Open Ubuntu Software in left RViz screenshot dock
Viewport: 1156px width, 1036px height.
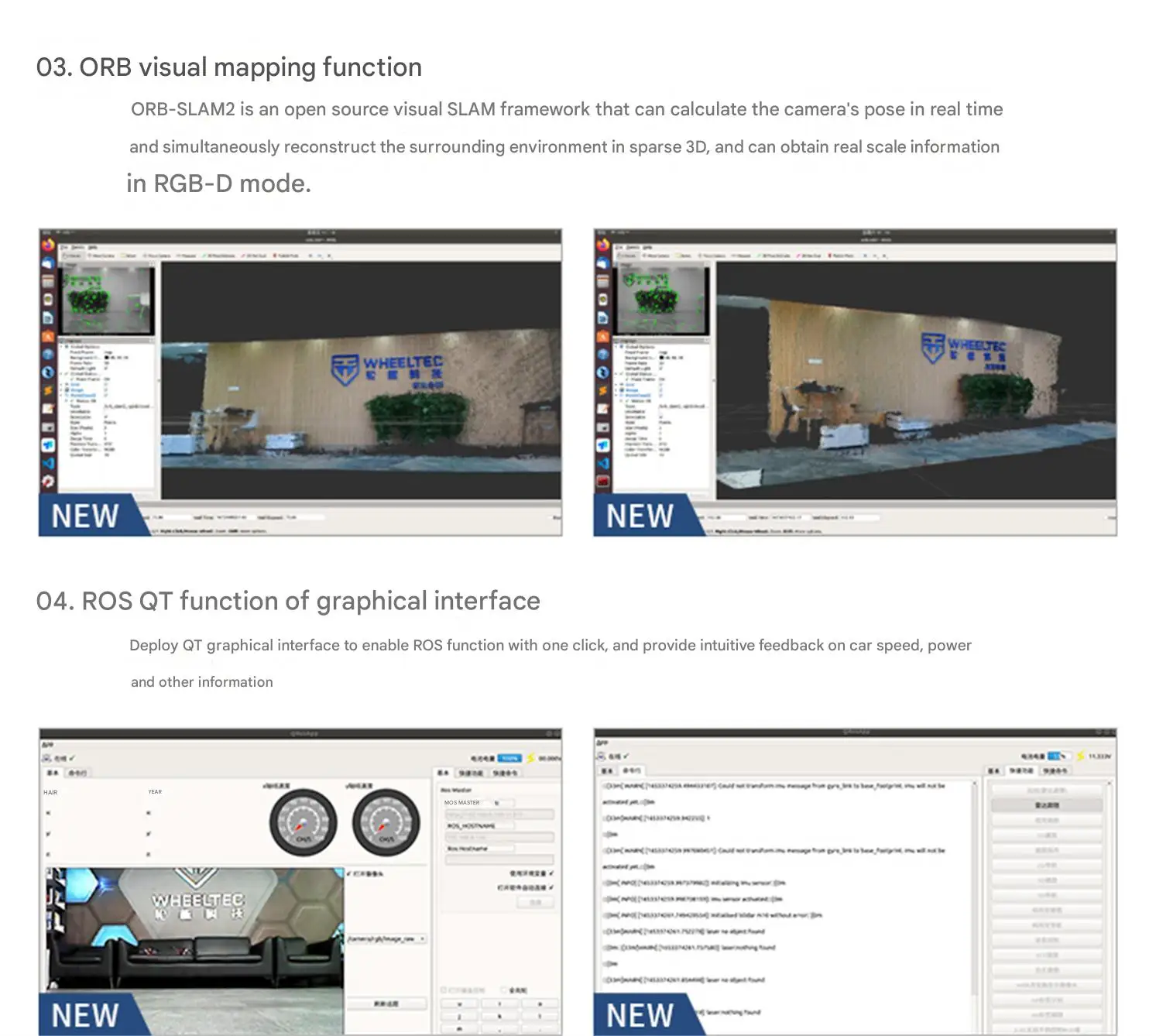(48, 336)
